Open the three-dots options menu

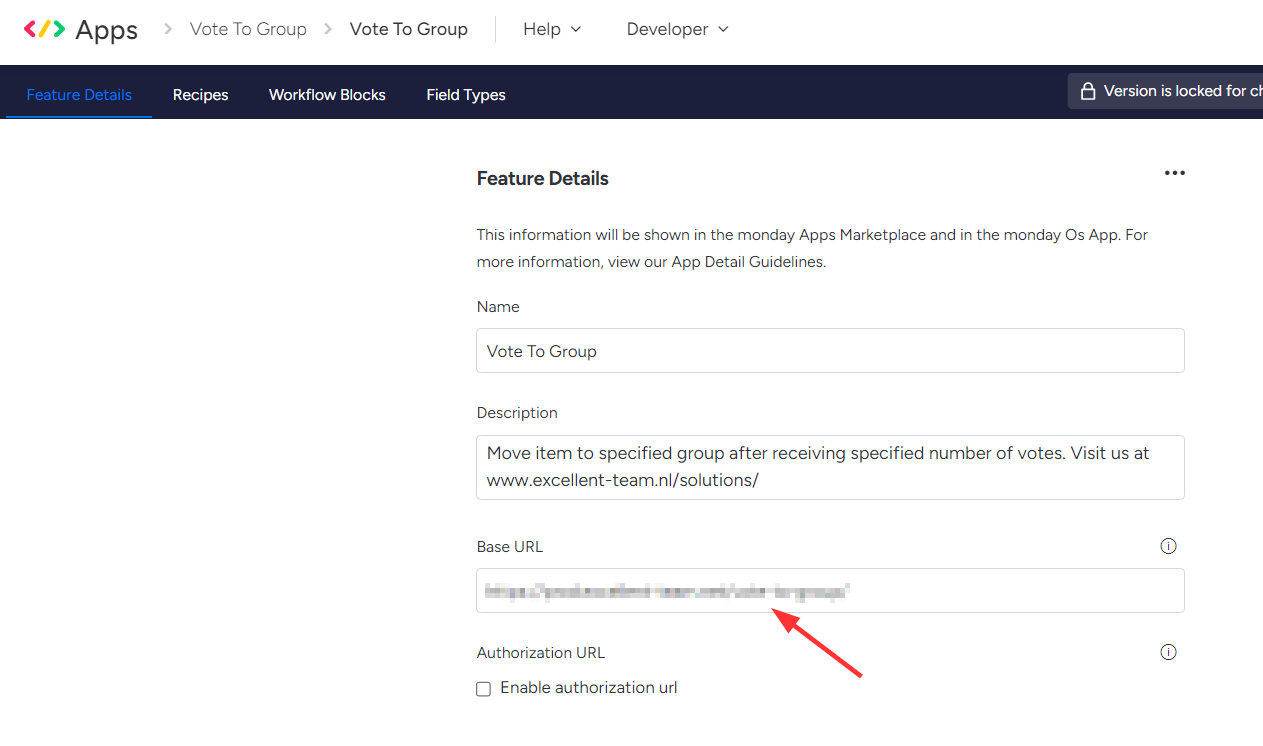pyautogui.click(x=1174, y=173)
